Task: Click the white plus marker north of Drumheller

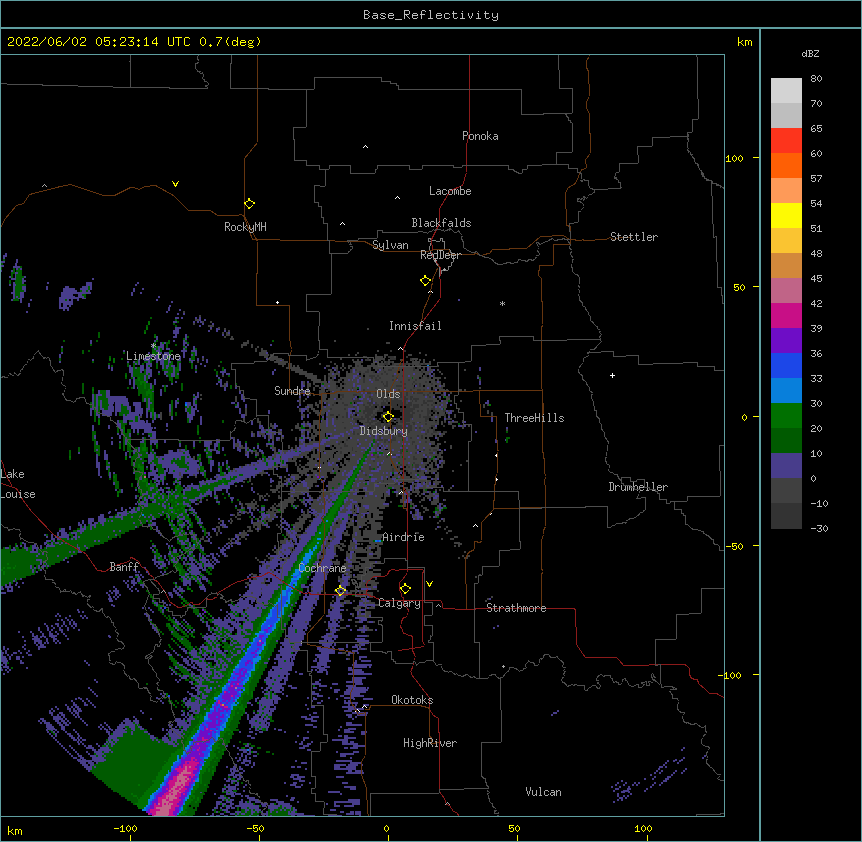Action: pyautogui.click(x=612, y=375)
